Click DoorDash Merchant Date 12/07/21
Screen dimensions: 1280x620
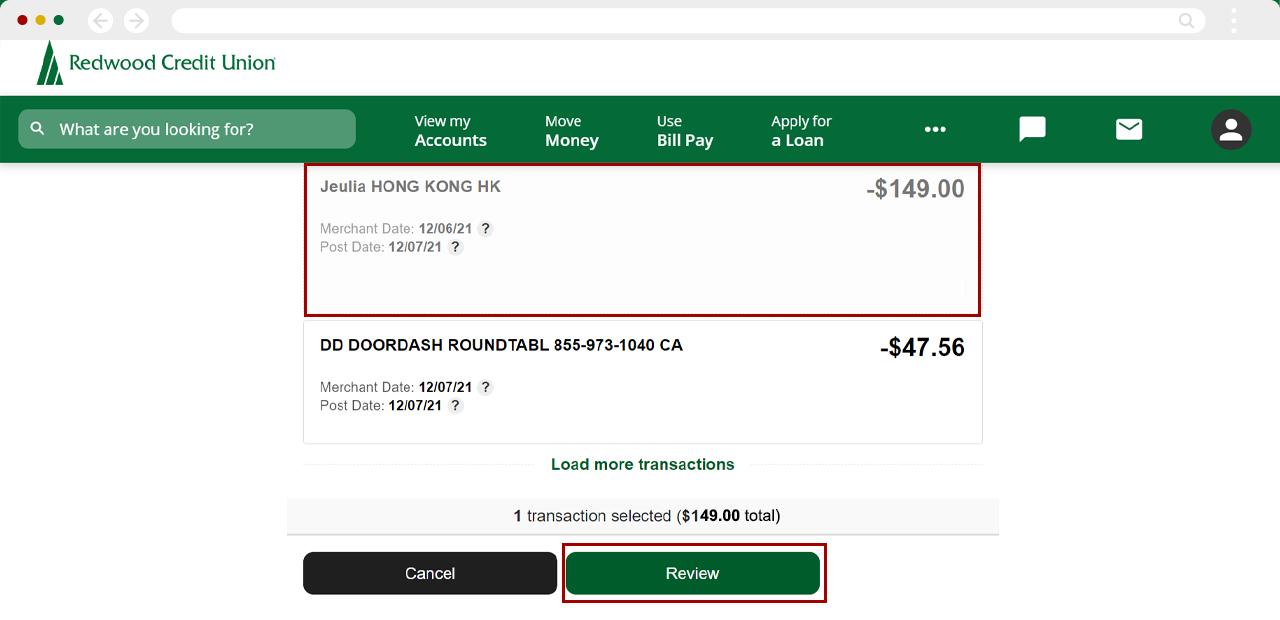coord(396,387)
